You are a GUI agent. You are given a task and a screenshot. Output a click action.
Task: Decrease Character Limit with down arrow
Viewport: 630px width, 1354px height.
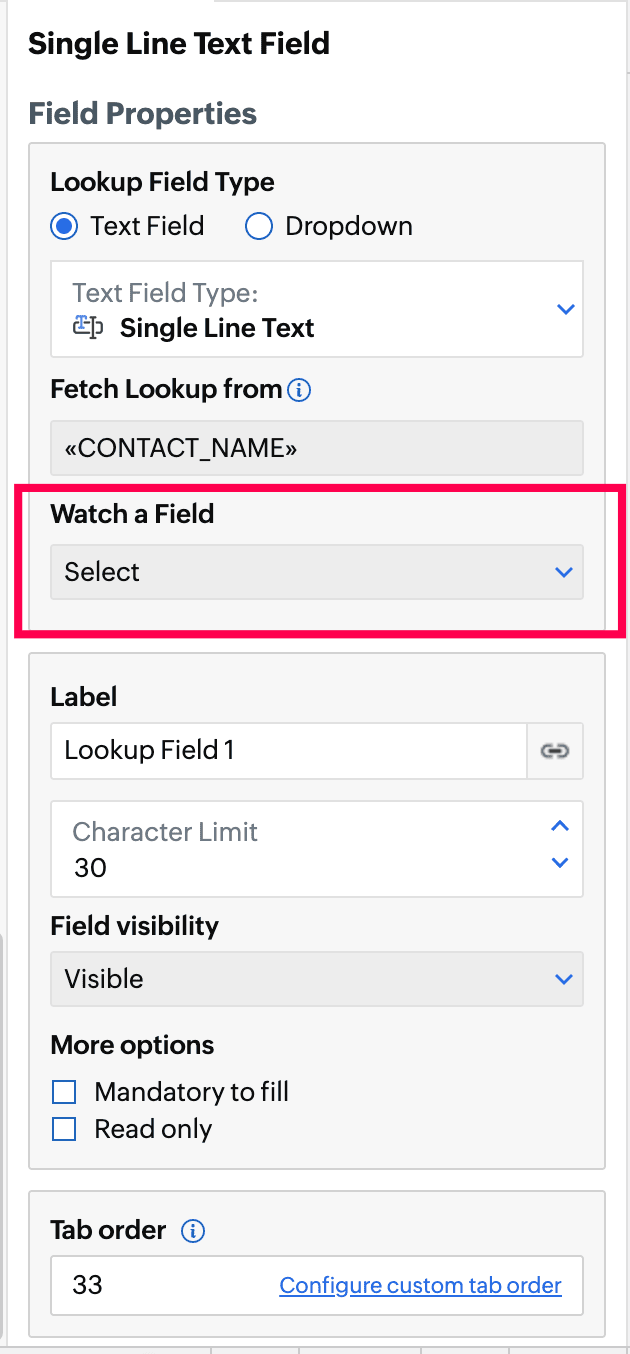coord(560,863)
